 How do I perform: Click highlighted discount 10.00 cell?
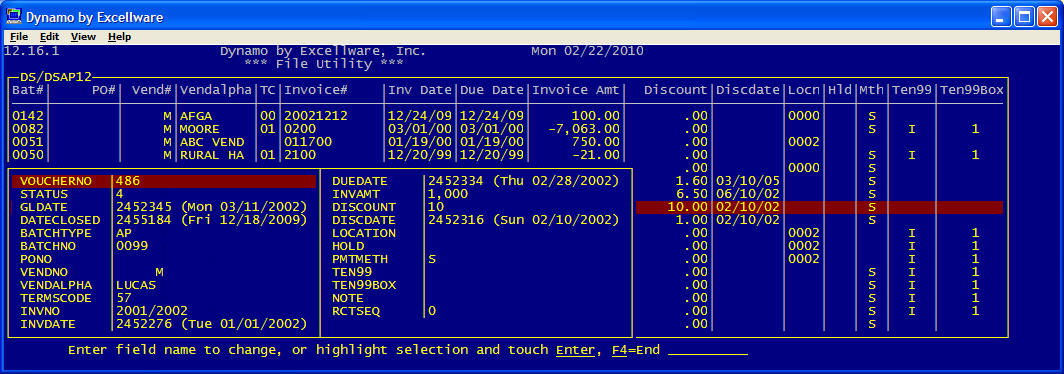[687, 207]
